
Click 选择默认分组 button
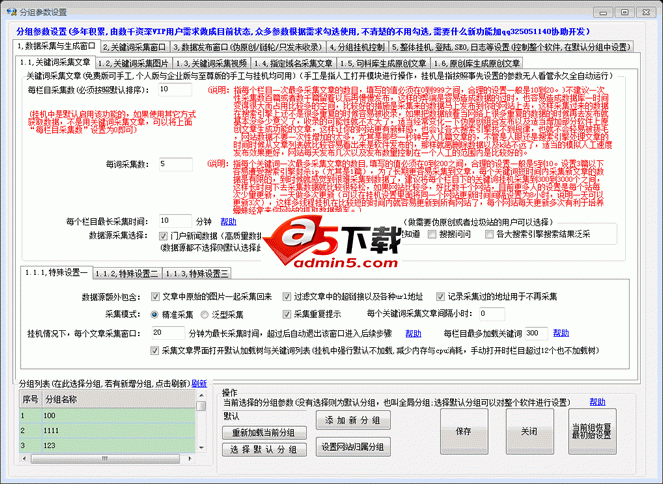pyautogui.click(x=264, y=449)
